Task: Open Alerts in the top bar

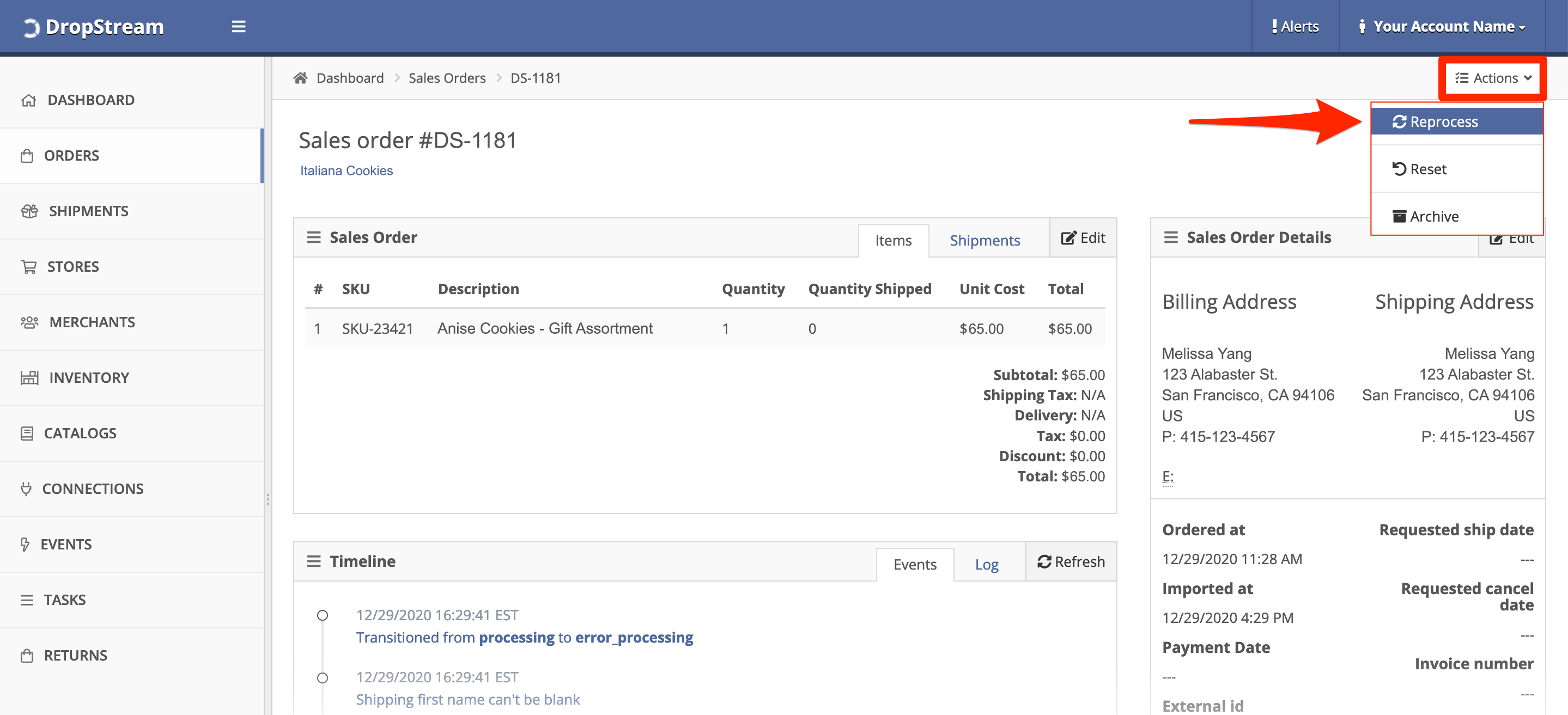Action: coord(1294,27)
